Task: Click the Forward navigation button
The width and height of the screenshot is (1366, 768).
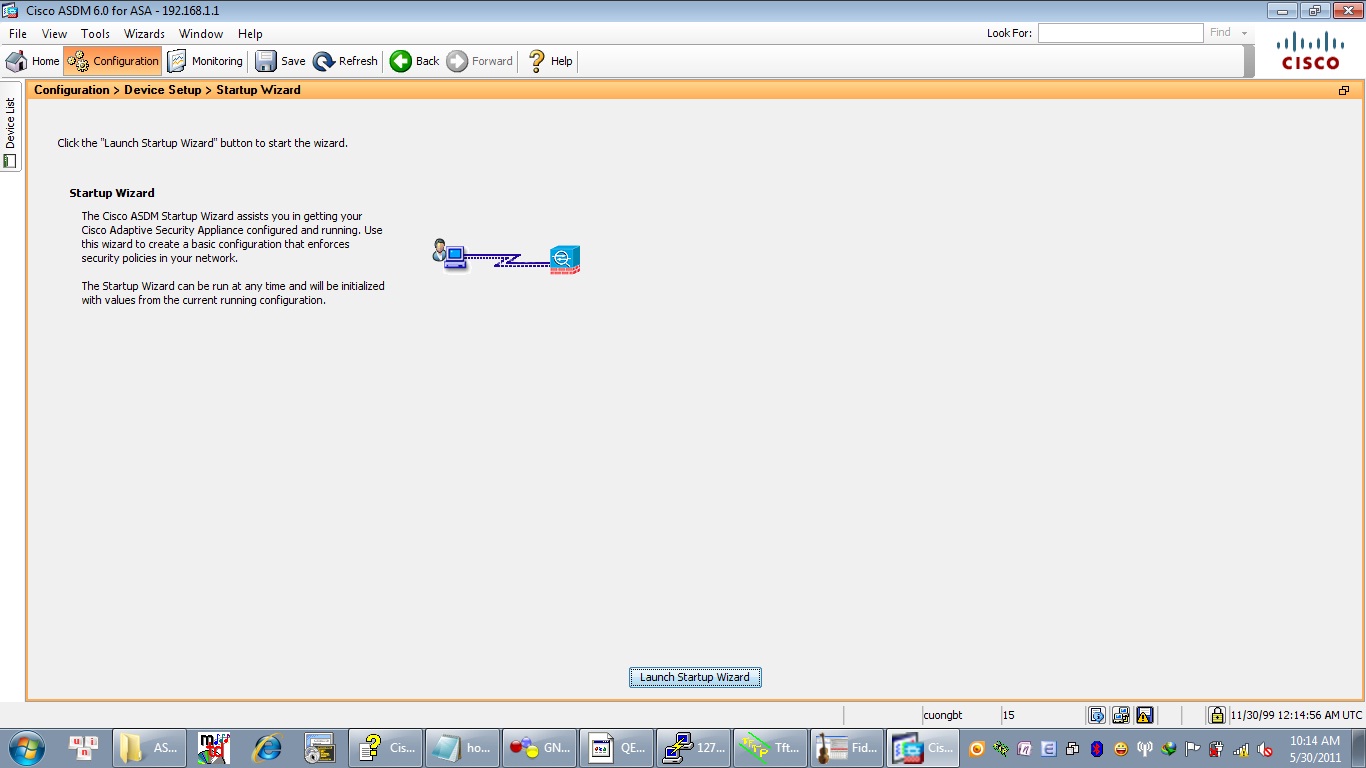Action: click(x=479, y=61)
